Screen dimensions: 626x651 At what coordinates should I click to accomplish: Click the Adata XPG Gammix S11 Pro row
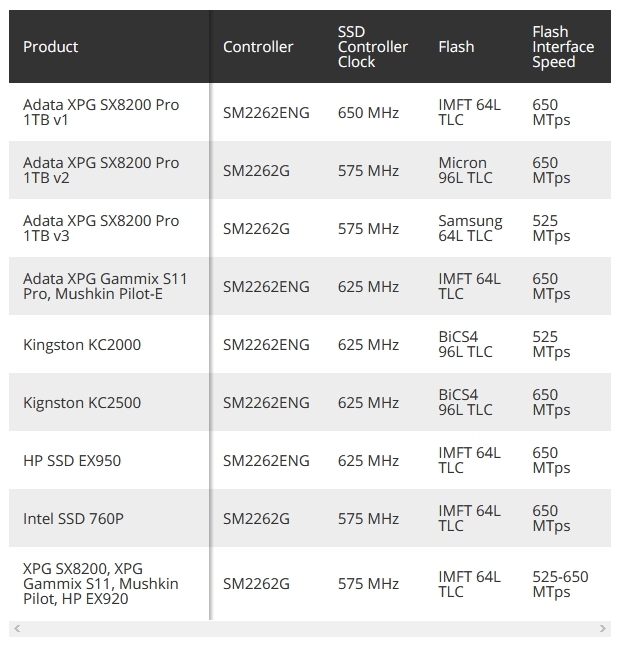310,286
